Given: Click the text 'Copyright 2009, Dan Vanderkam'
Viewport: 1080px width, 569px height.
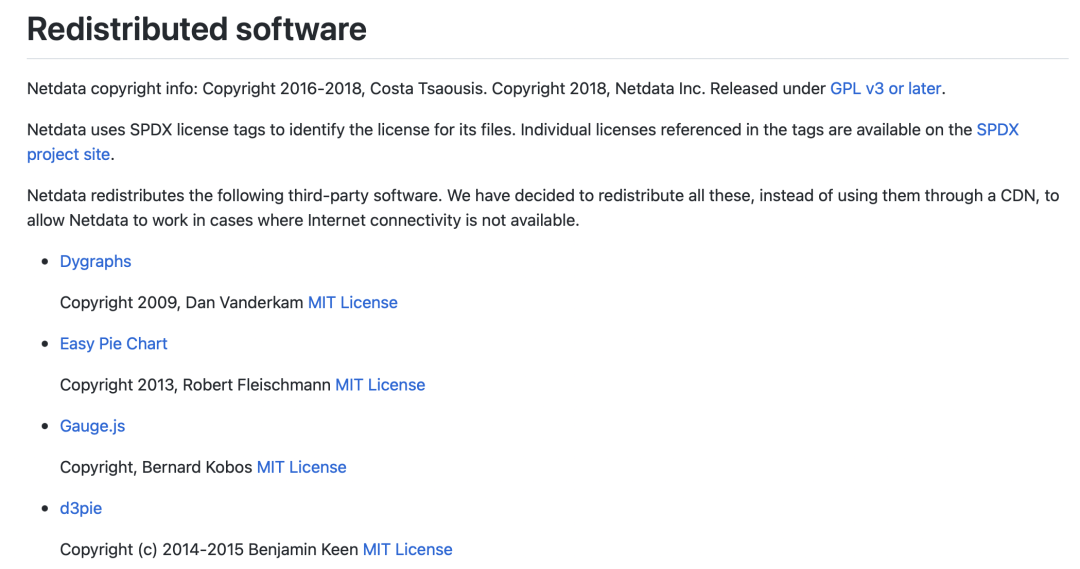Looking at the screenshot, I should click(x=182, y=303).
